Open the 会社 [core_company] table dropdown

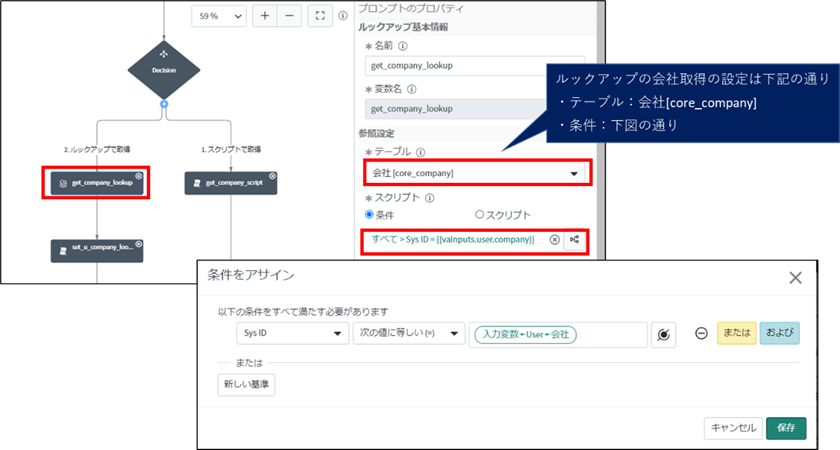[477, 173]
